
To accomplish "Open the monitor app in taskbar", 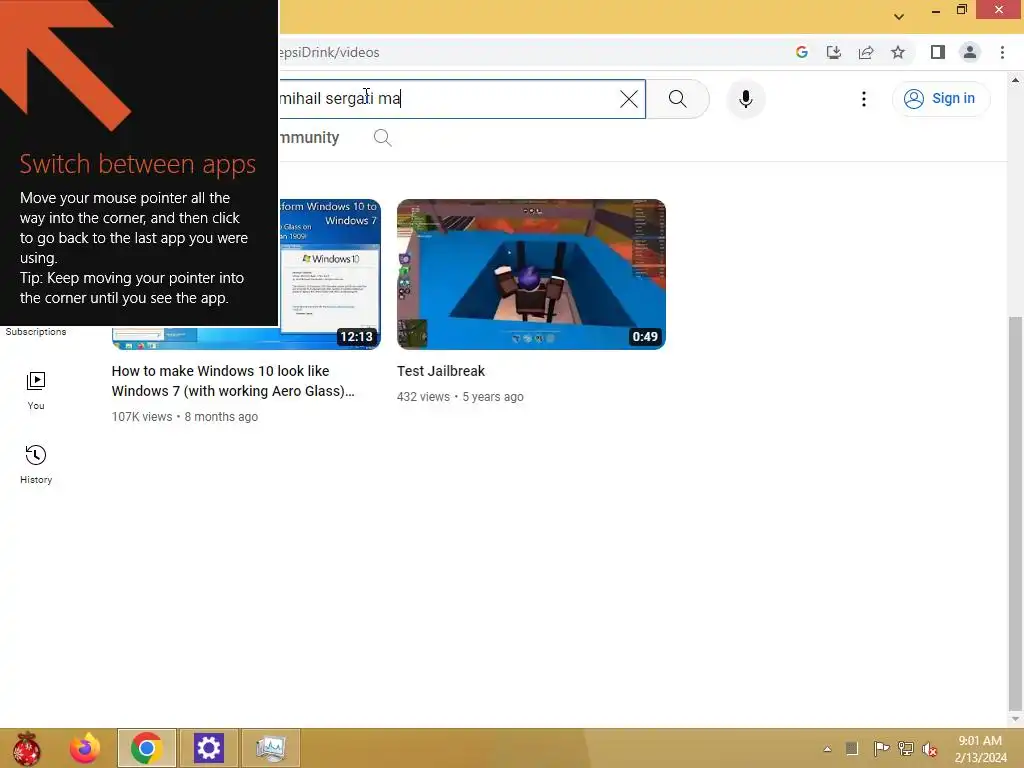I will pos(271,748).
